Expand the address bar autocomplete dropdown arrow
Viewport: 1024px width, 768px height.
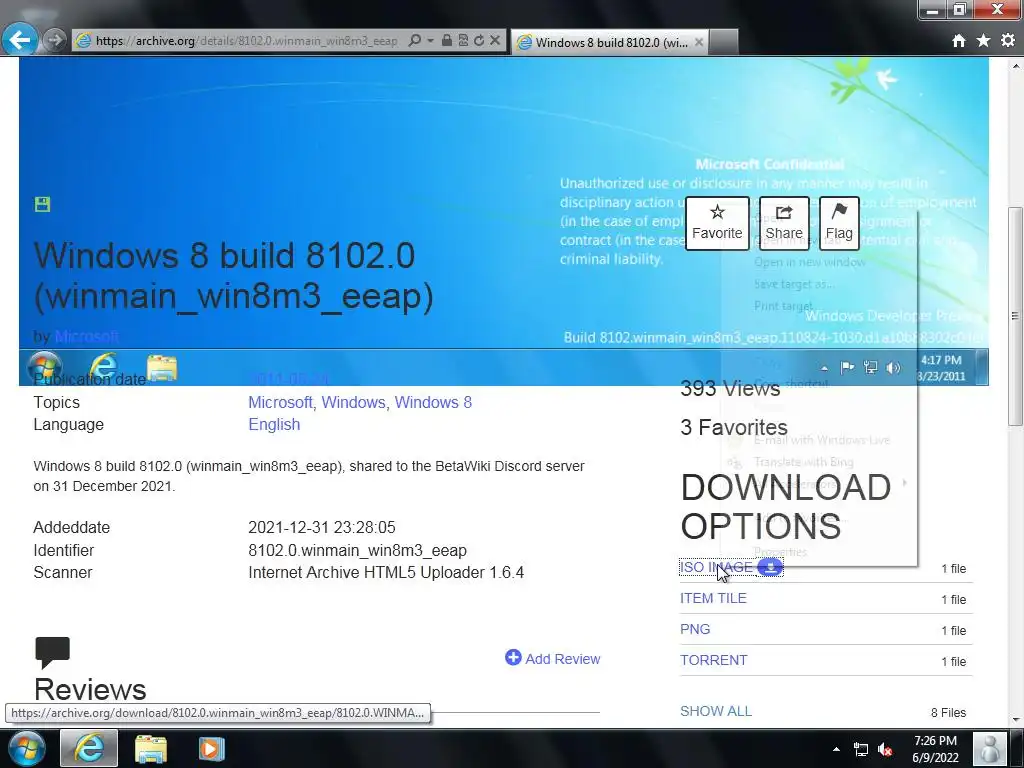tap(430, 40)
